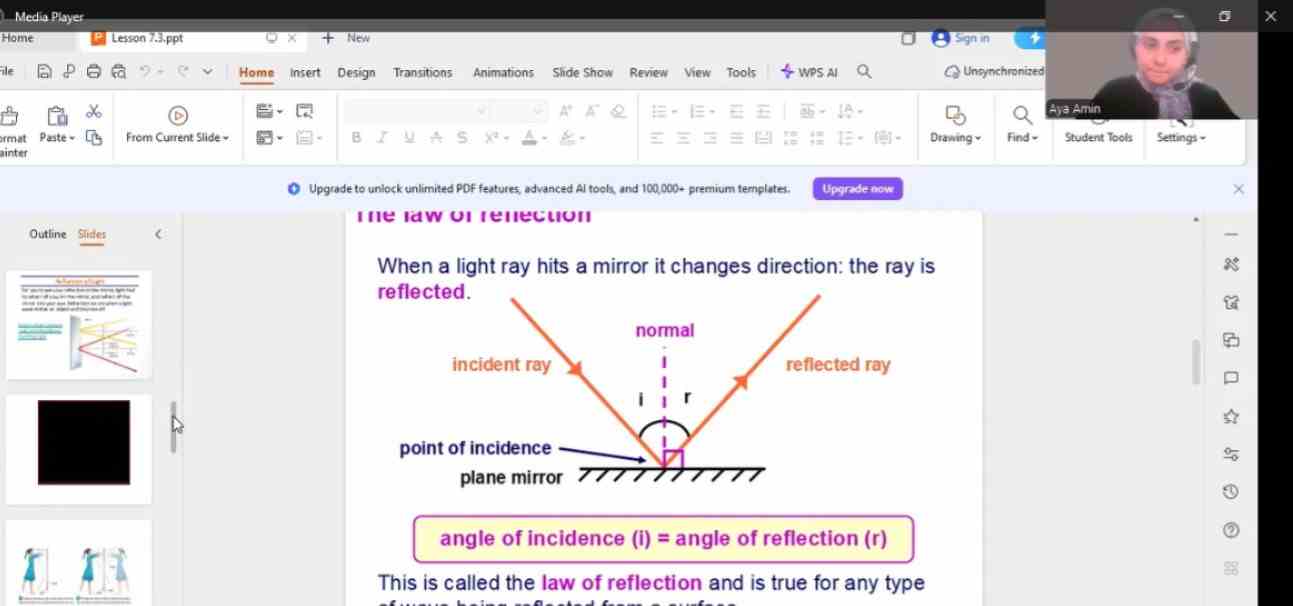Click the star icon in right sidebar
Screen dimensions: 1293x606
[x=1231, y=416]
